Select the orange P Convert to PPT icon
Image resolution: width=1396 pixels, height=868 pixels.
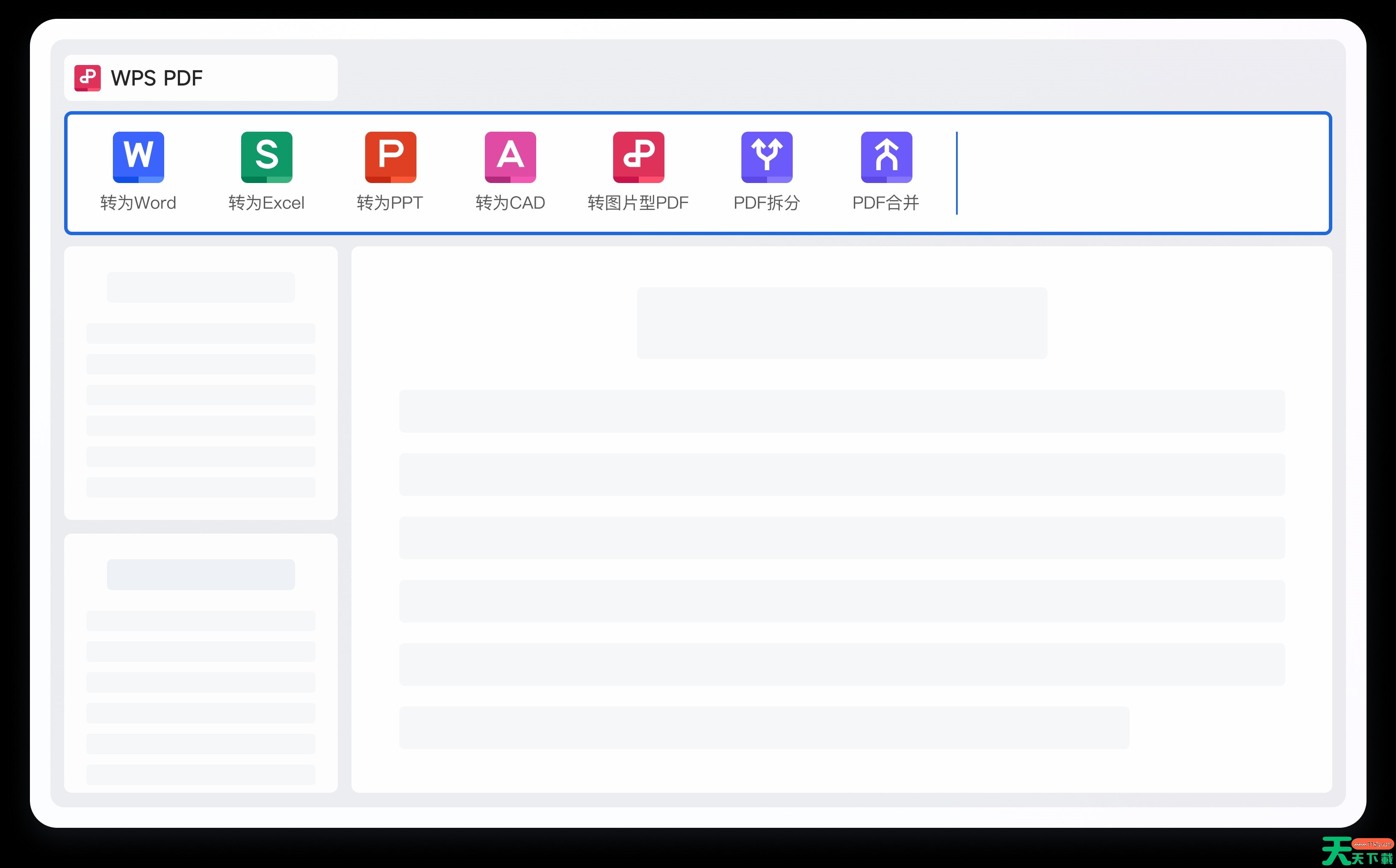coord(390,157)
